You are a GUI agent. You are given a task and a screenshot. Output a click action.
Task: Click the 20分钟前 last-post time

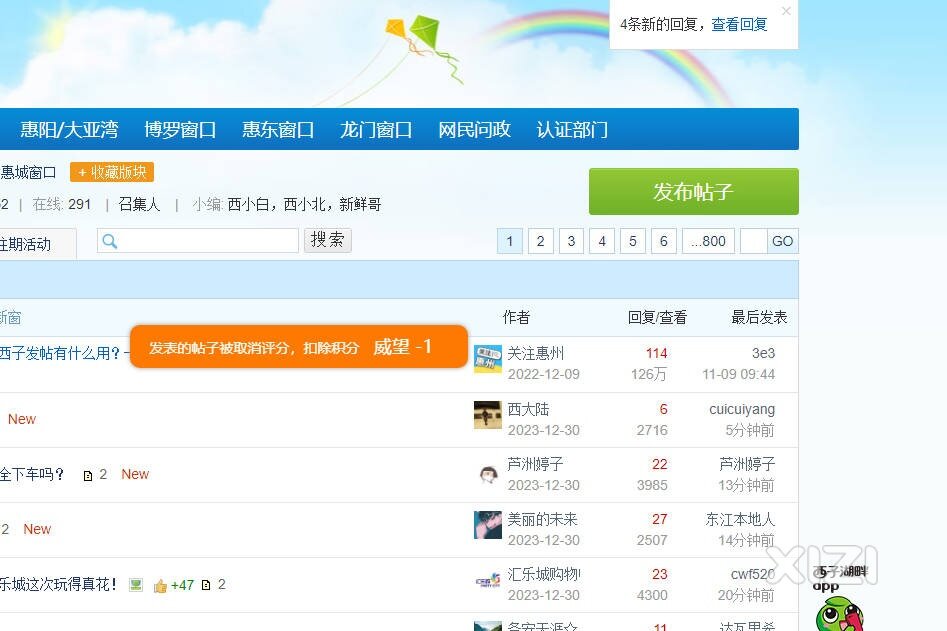click(746, 595)
